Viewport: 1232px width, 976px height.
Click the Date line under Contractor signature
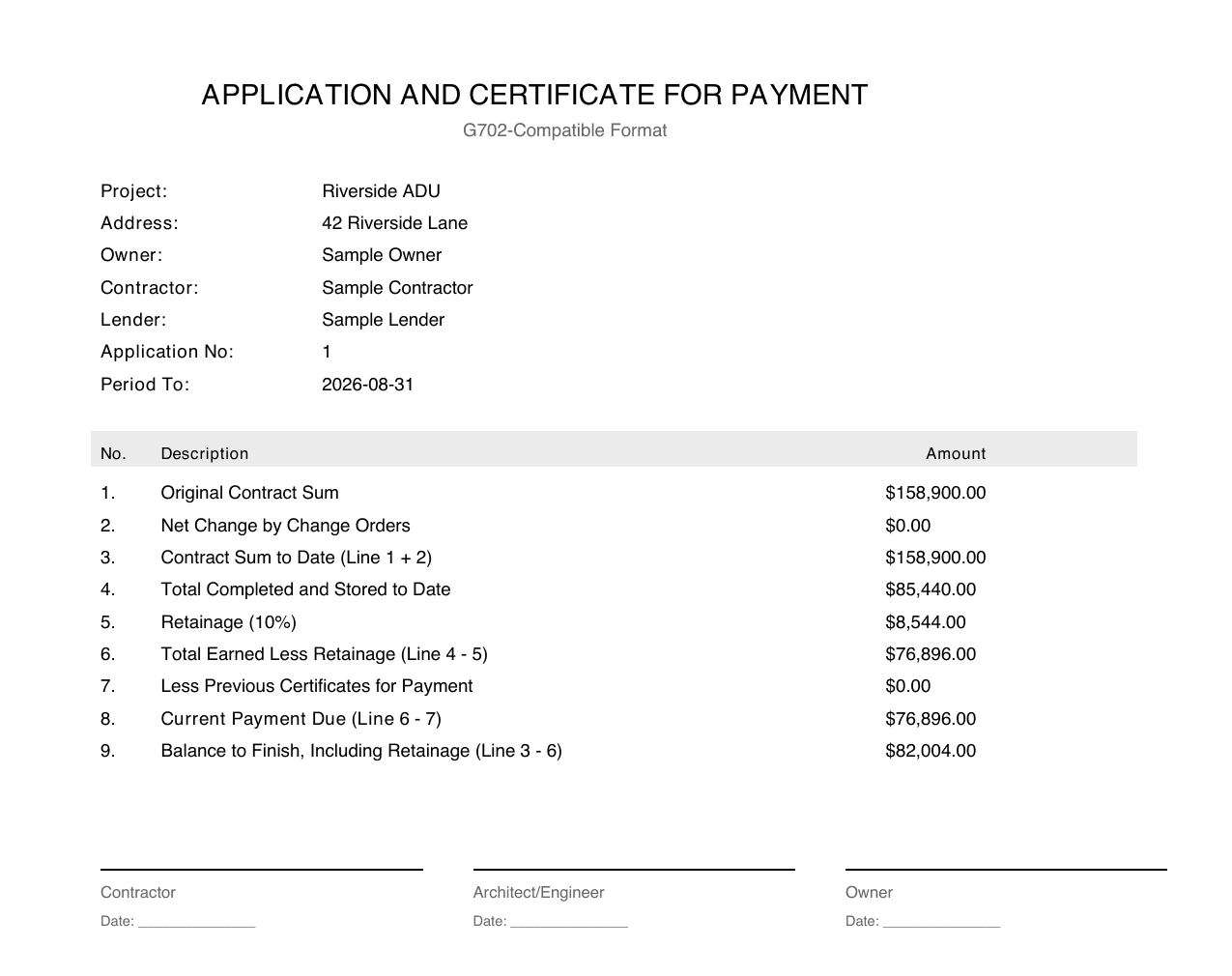(x=178, y=922)
